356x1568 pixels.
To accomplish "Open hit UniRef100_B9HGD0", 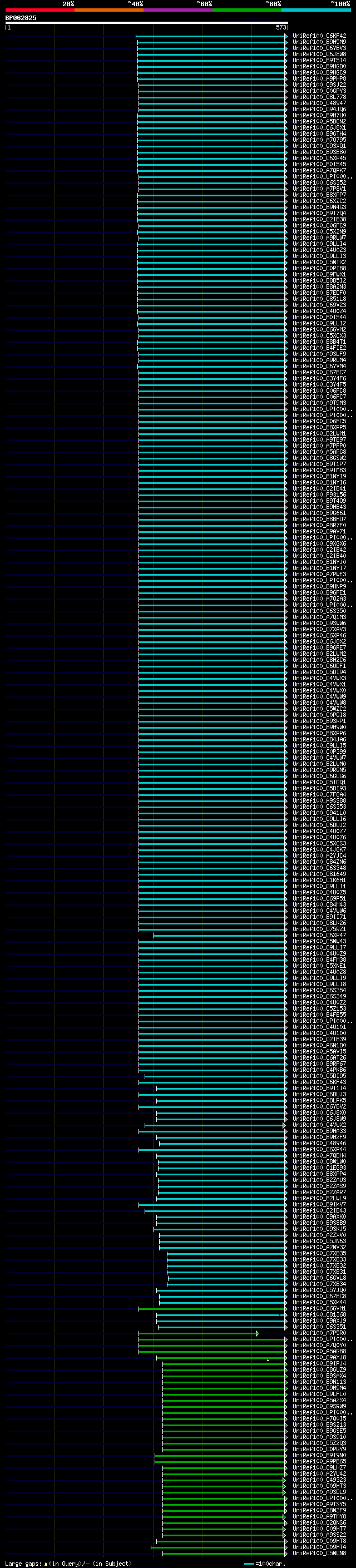I will 319,66.
